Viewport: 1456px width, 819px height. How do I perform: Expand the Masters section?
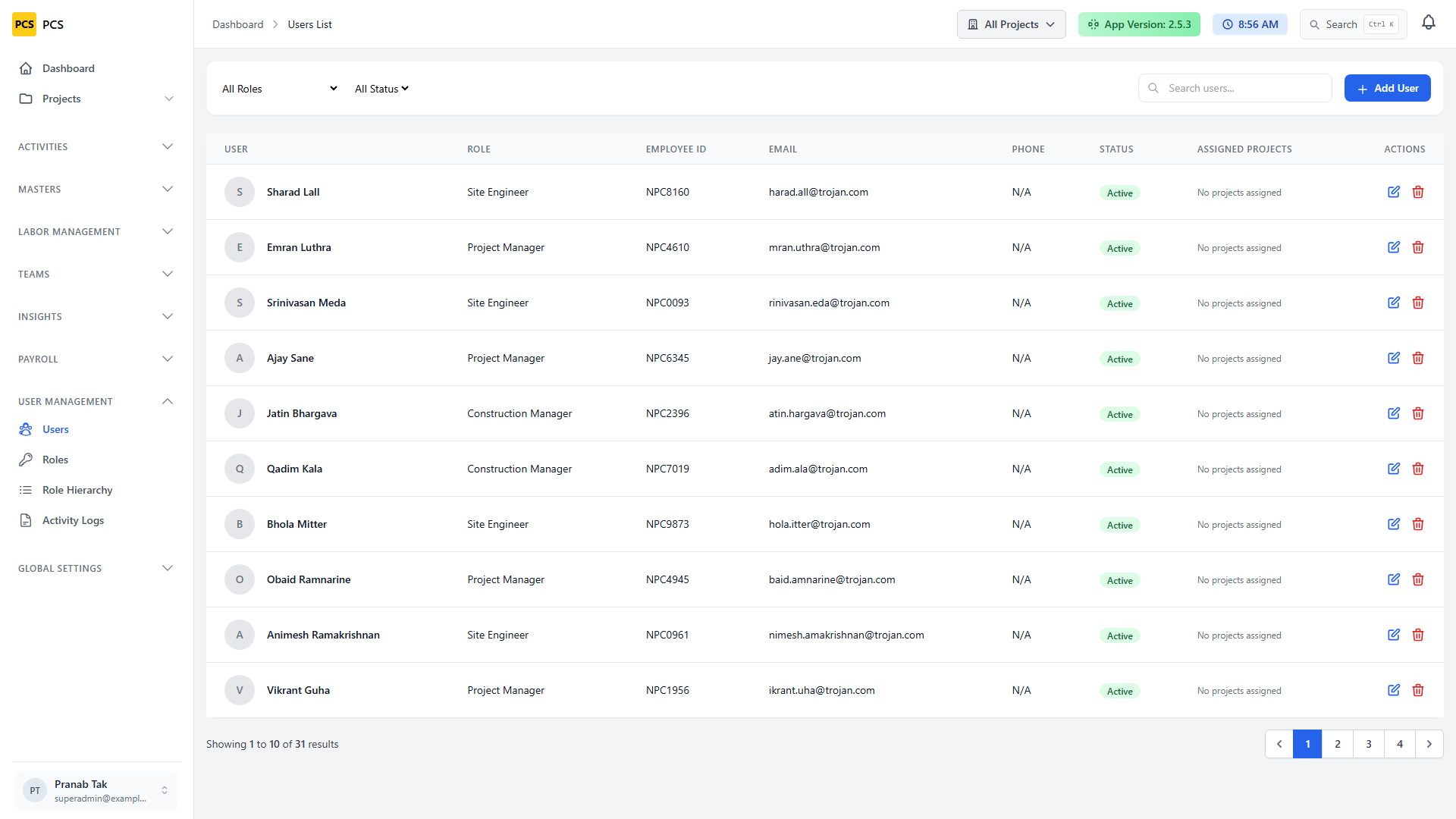[96, 189]
